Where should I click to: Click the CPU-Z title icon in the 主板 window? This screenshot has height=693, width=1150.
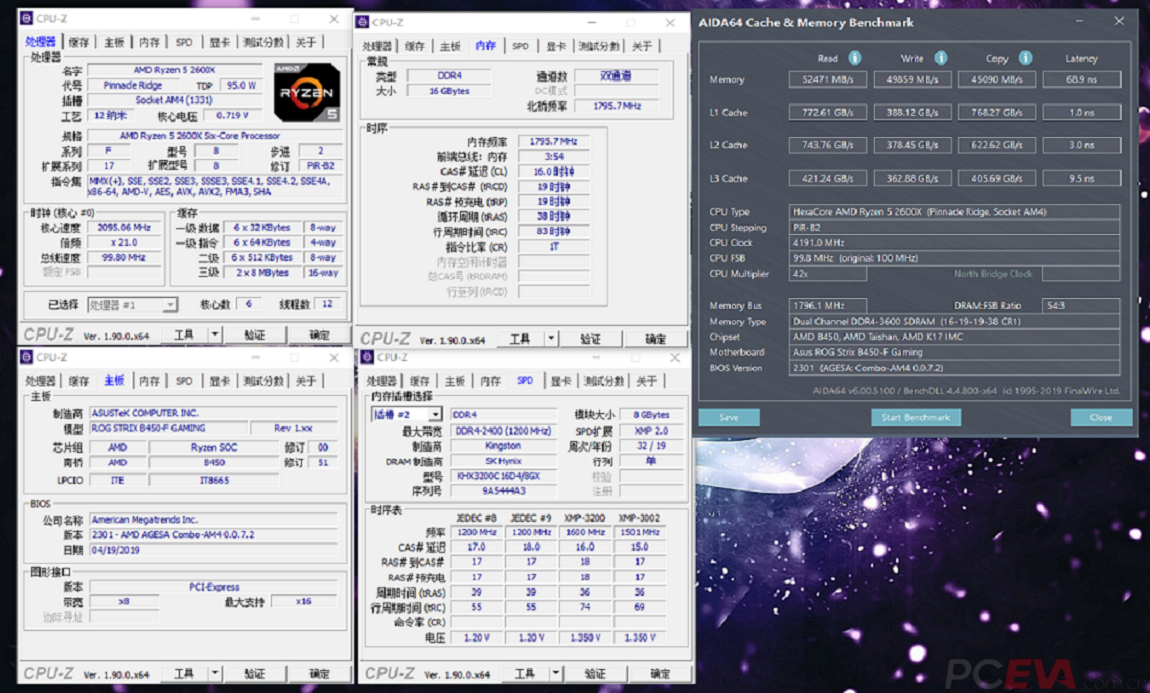(26, 357)
